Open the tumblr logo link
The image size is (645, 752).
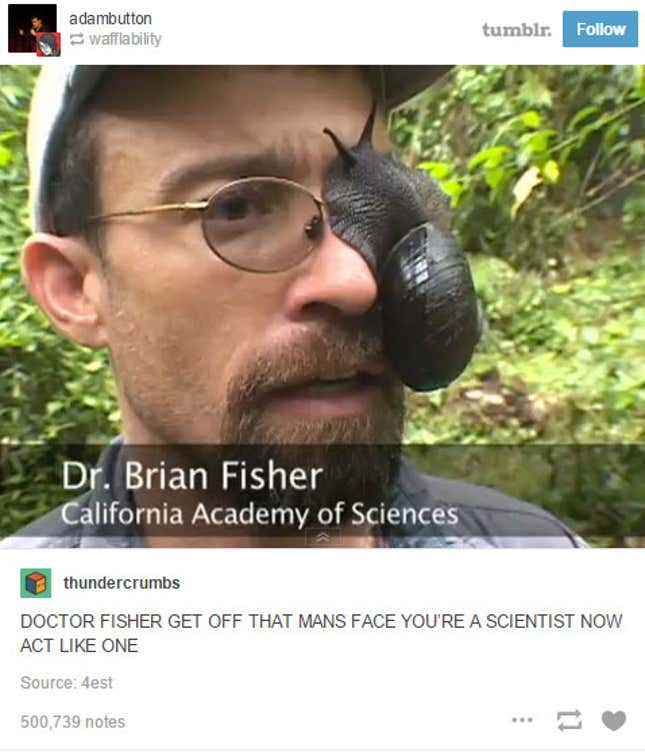516,29
